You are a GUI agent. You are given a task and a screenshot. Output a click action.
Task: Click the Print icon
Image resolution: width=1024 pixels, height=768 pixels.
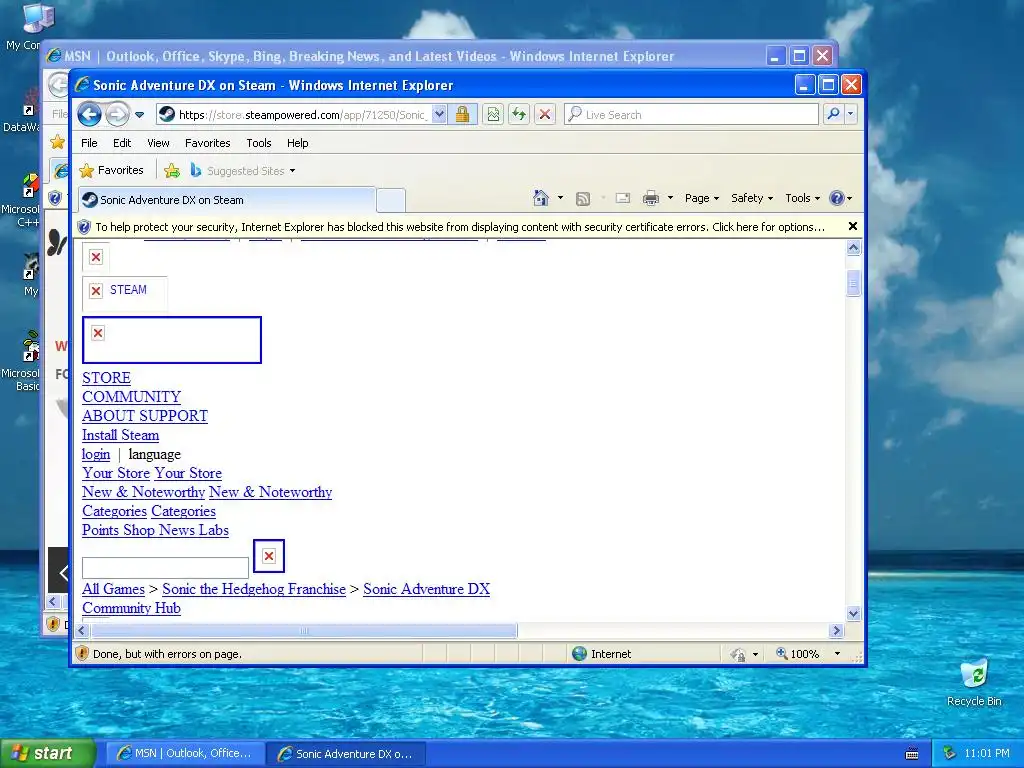pos(650,198)
